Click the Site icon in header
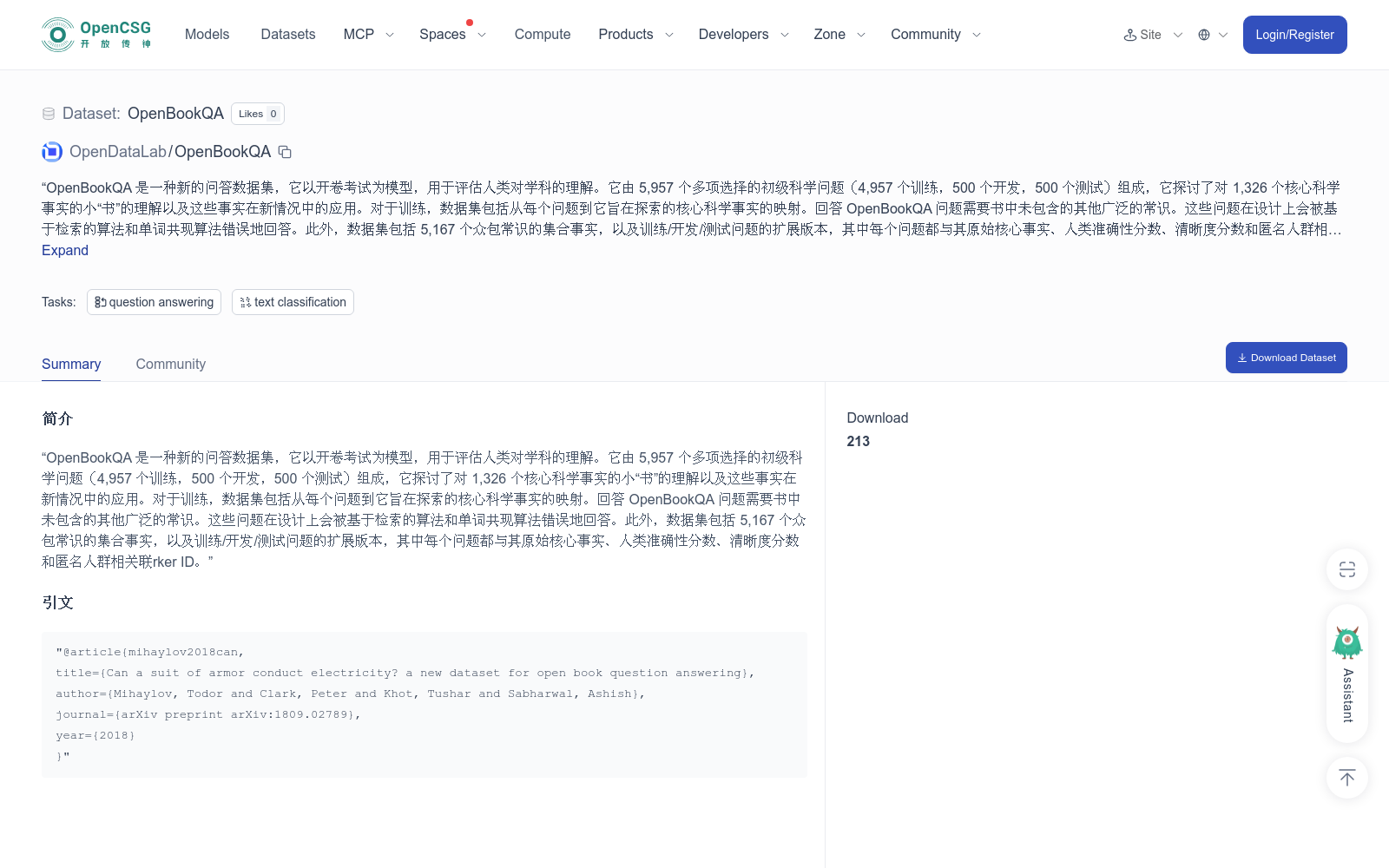Viewport: 1389px width, 868px height. [x=1130, y=35]
